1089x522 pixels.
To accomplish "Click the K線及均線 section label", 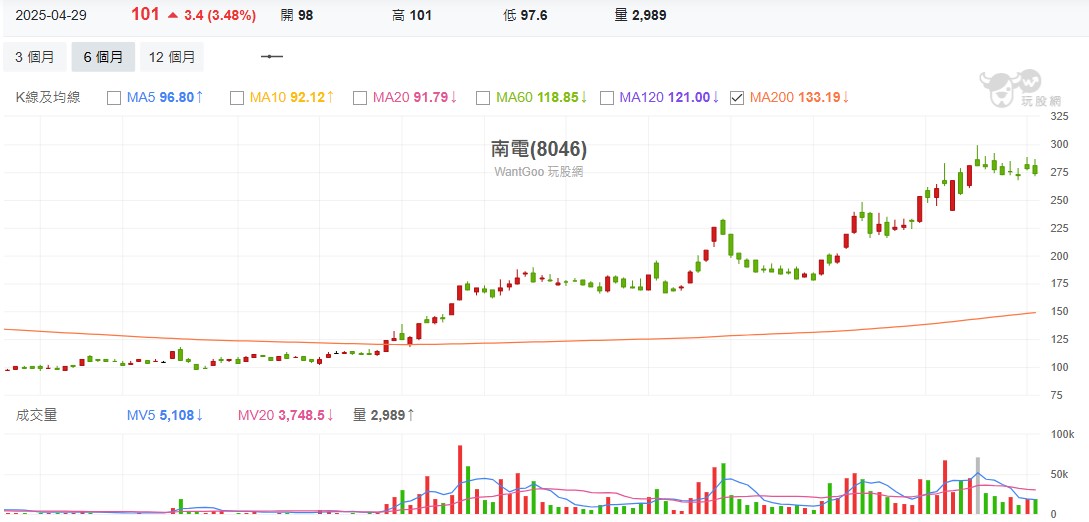I will click(x=48, y=97).
